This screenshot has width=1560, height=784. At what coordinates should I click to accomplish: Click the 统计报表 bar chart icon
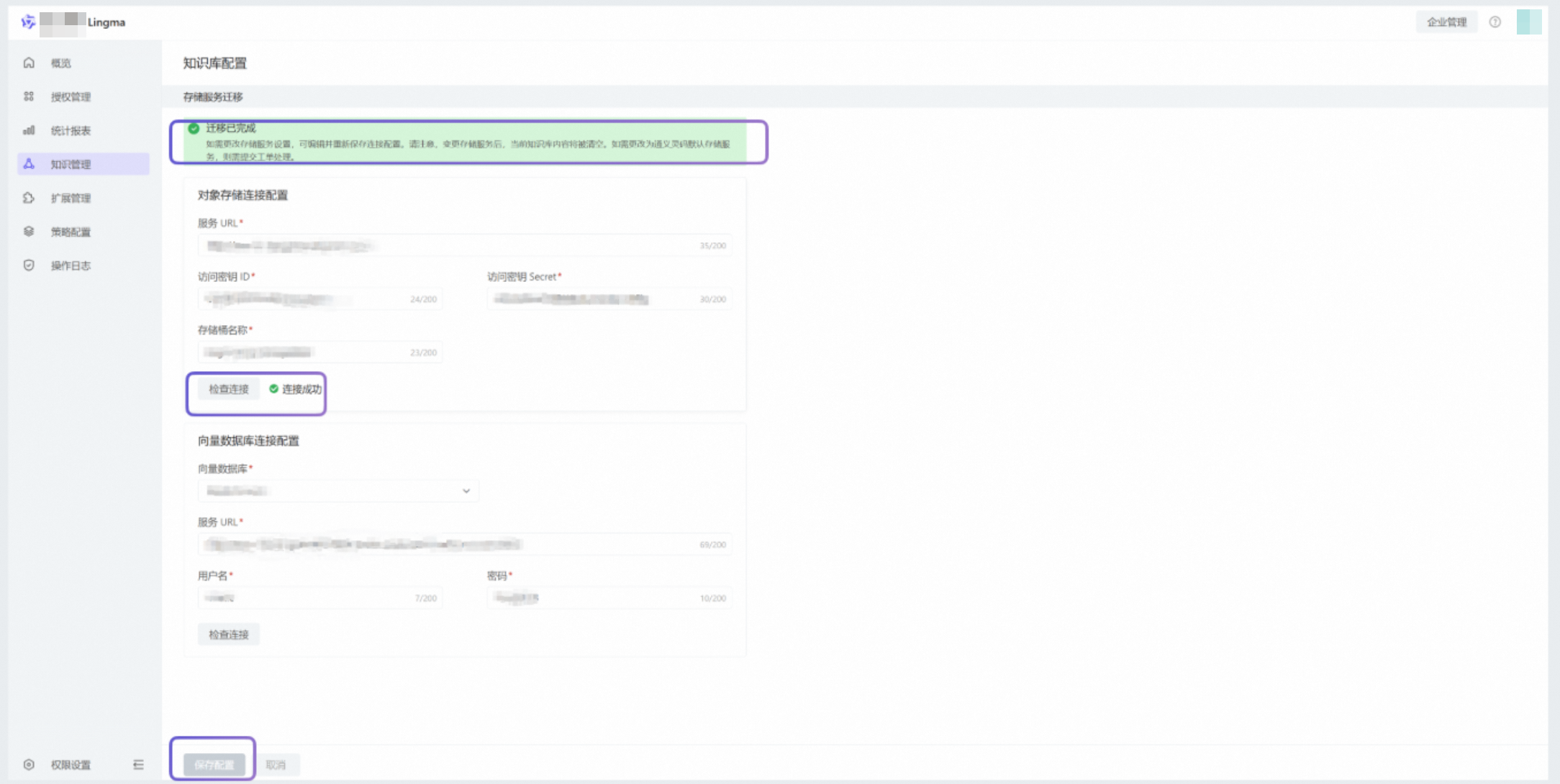click(x=29, y=130)
